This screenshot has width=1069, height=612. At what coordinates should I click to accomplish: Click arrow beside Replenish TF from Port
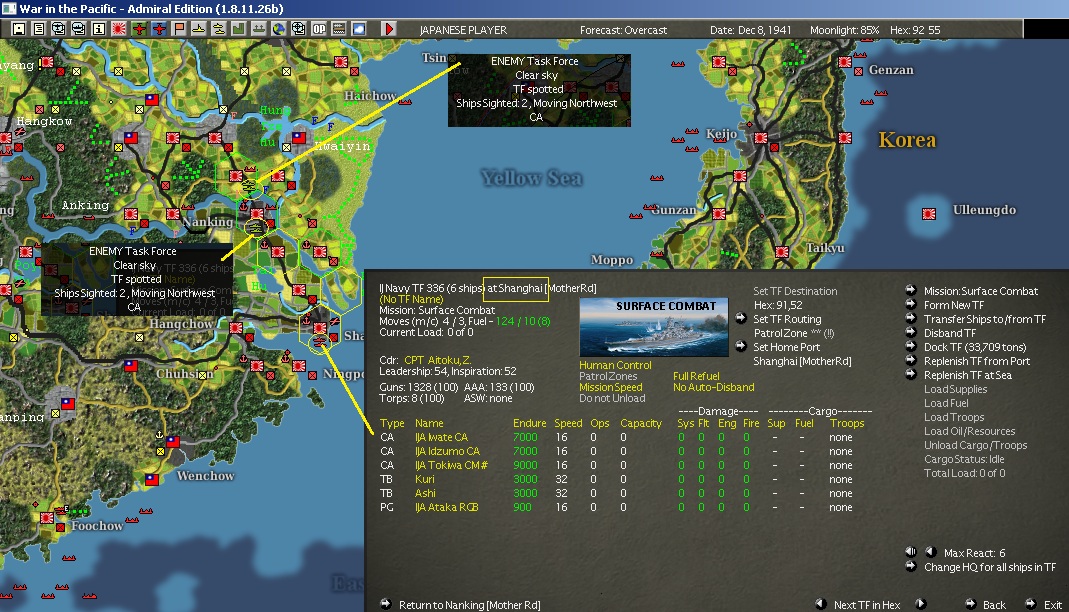pyautogui.click(x=911, y=360)
